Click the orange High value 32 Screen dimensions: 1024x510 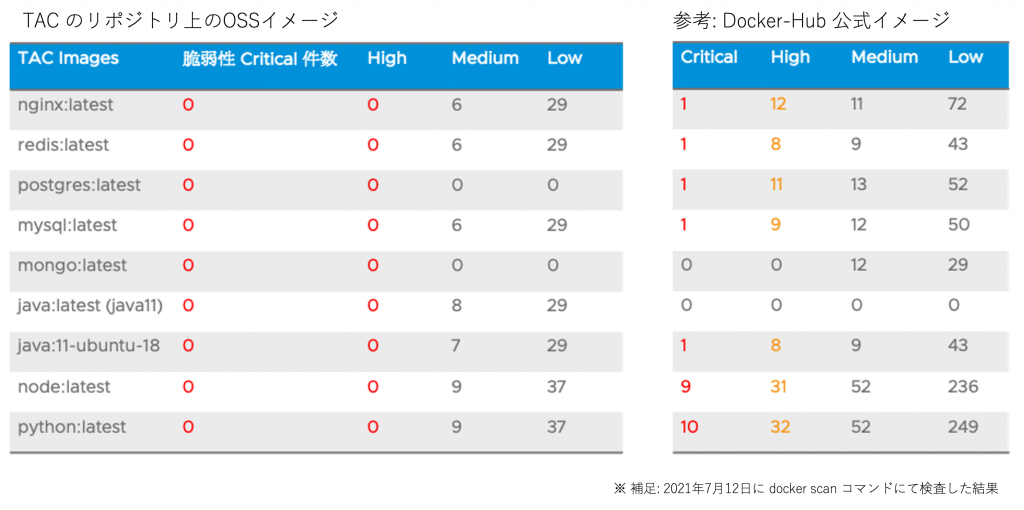(781, 427)
